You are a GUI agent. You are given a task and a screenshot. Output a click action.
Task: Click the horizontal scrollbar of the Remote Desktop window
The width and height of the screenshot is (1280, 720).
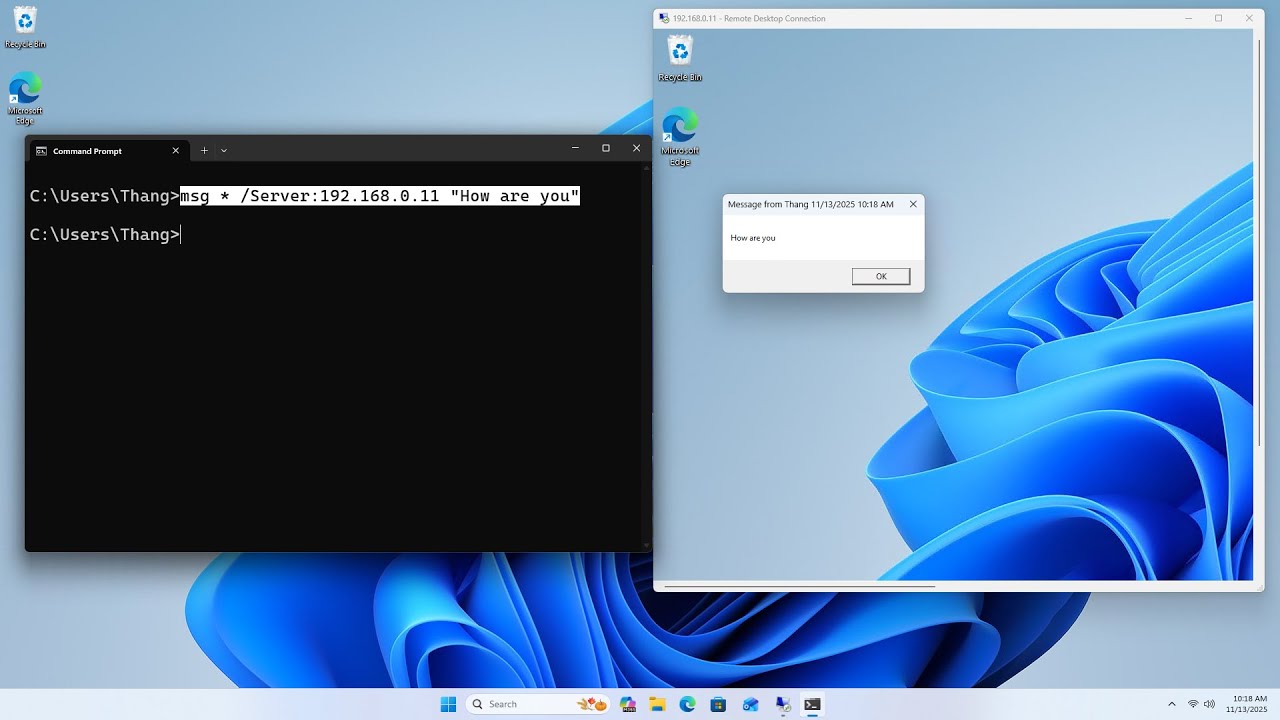[799, 586]
